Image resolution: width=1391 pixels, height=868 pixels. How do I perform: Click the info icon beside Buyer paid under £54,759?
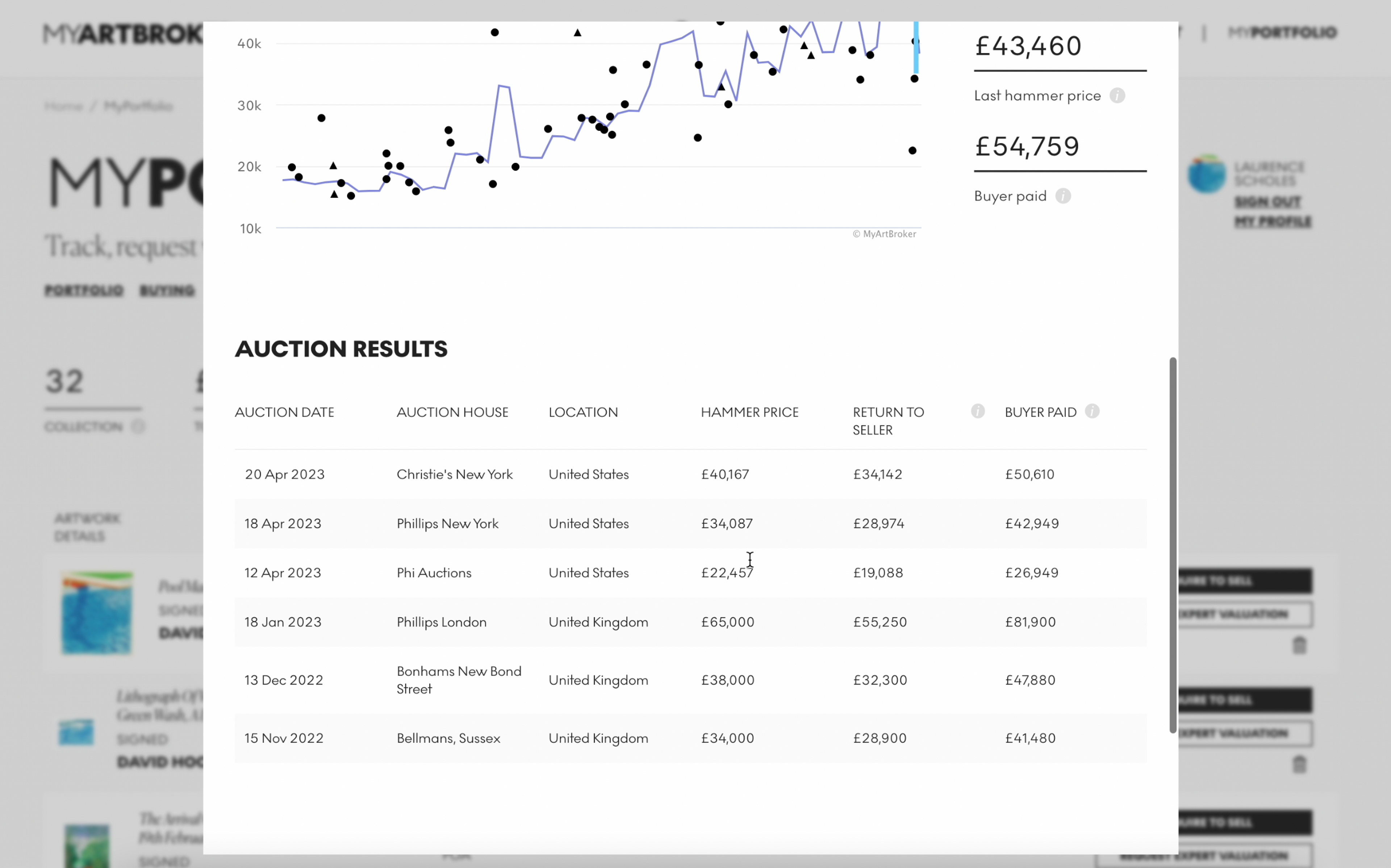pos(1062,196)
